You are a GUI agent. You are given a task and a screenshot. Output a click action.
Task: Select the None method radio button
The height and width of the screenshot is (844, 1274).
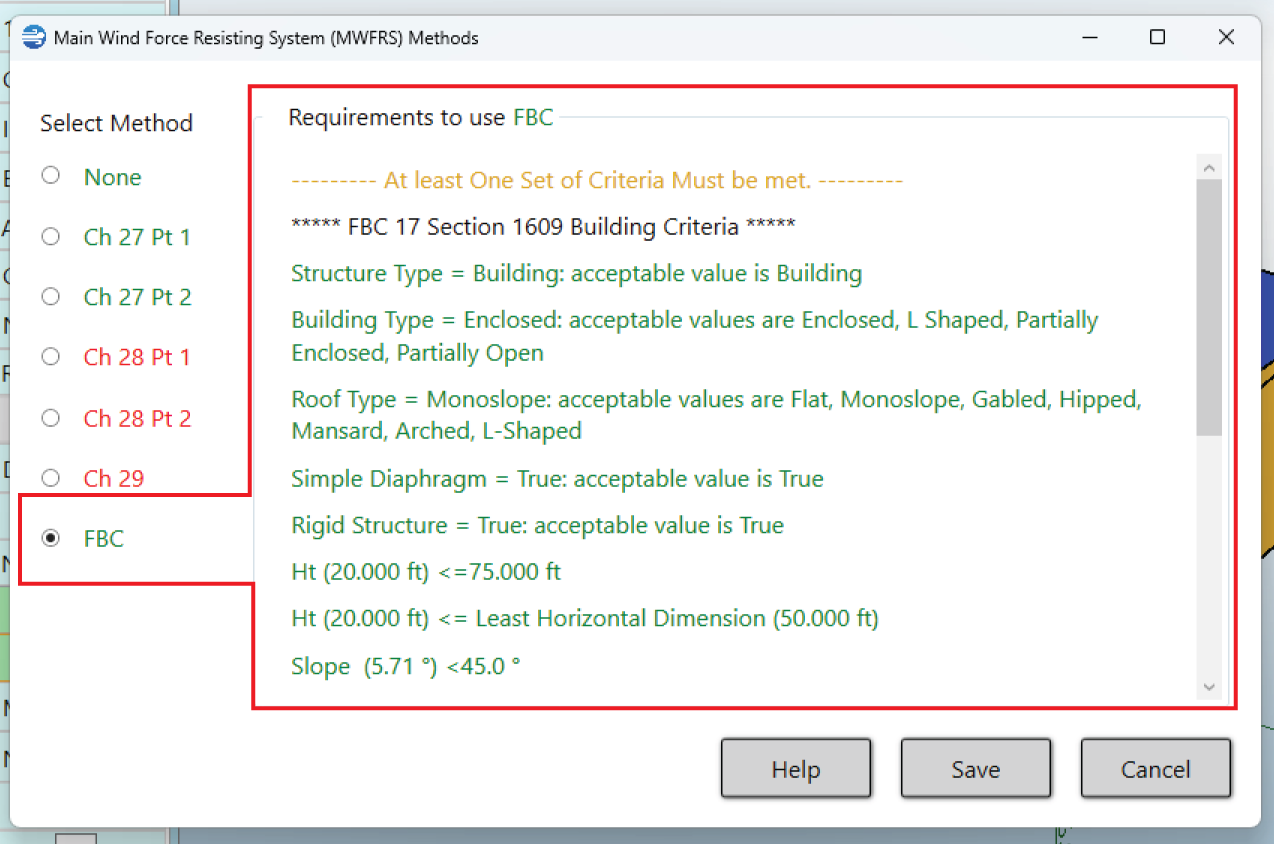pos(51,176)
